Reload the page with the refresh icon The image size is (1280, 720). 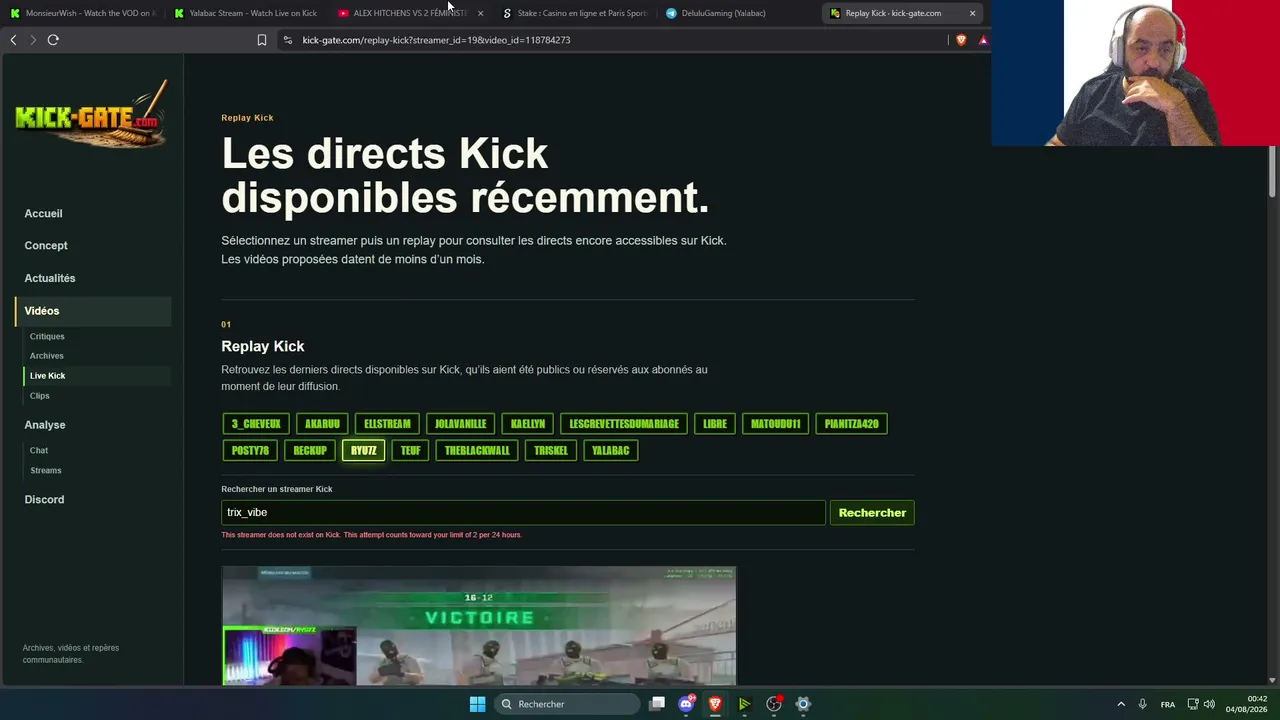click(53, 40)
